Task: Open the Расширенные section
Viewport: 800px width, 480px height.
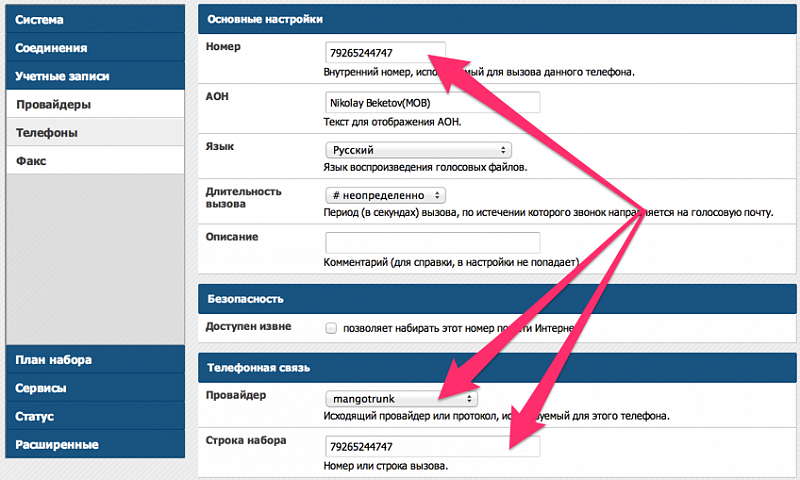Action: click(x=95, y=444)
